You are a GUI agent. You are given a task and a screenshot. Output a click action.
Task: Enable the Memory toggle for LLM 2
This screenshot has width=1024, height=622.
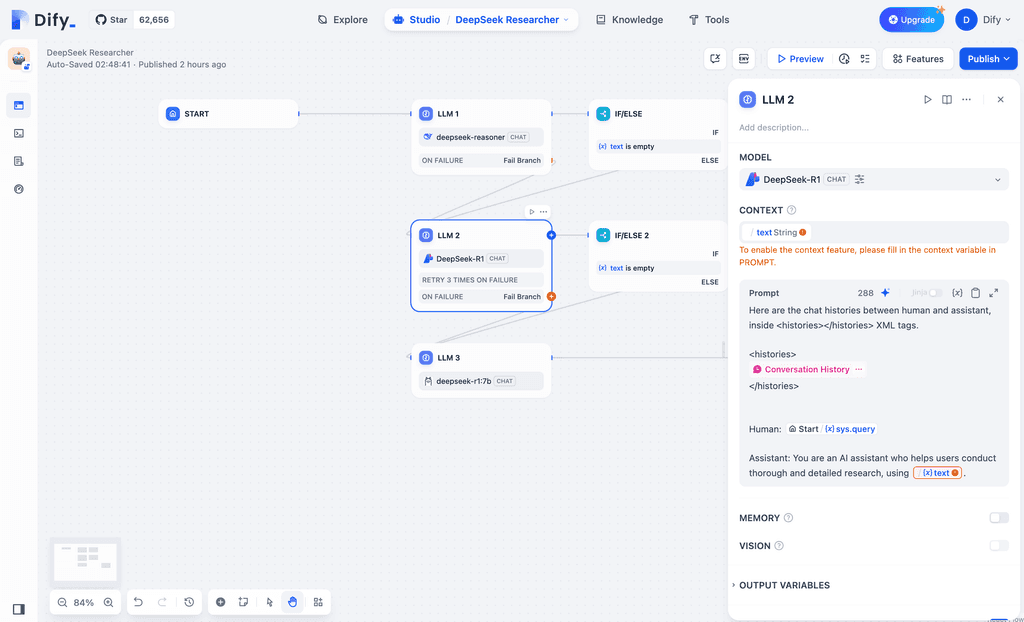tap(998, 518)
